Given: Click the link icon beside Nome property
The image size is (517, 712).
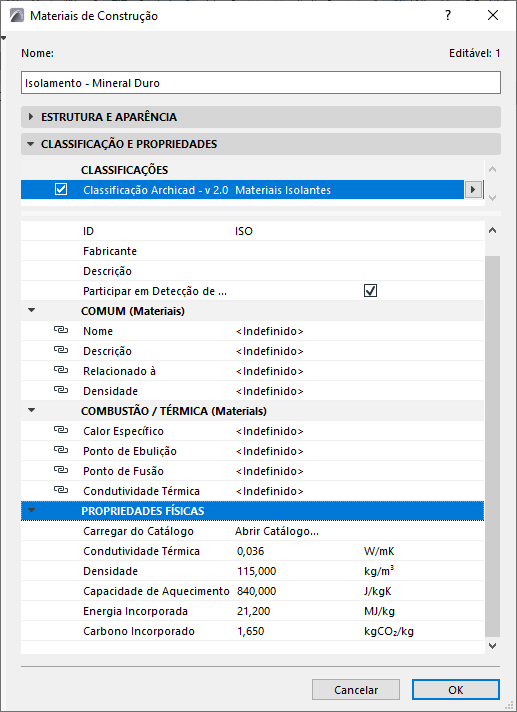Looking at the screenshot, I should pyautogui.click(x=61, y=330).
